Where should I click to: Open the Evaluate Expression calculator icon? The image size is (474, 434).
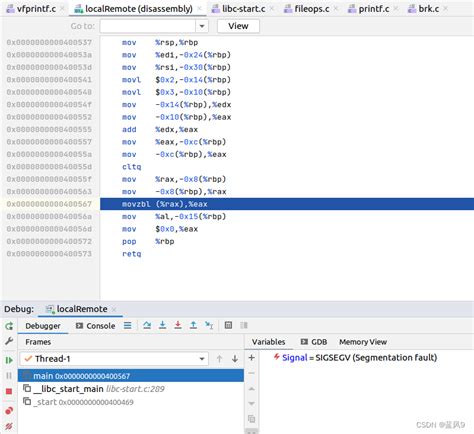pos(228,325)
